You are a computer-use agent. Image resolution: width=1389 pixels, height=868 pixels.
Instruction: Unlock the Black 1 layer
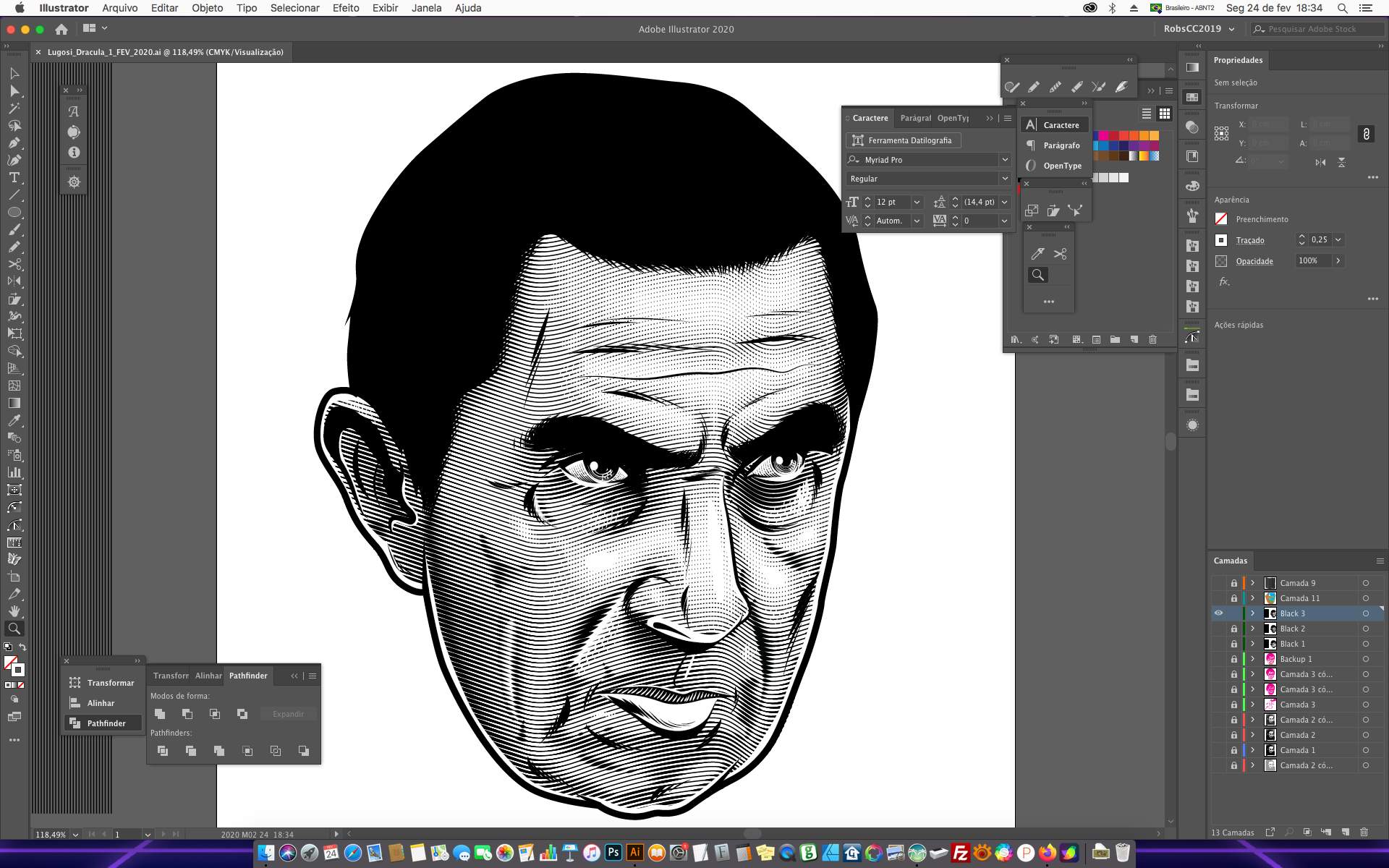[1234, 644]
